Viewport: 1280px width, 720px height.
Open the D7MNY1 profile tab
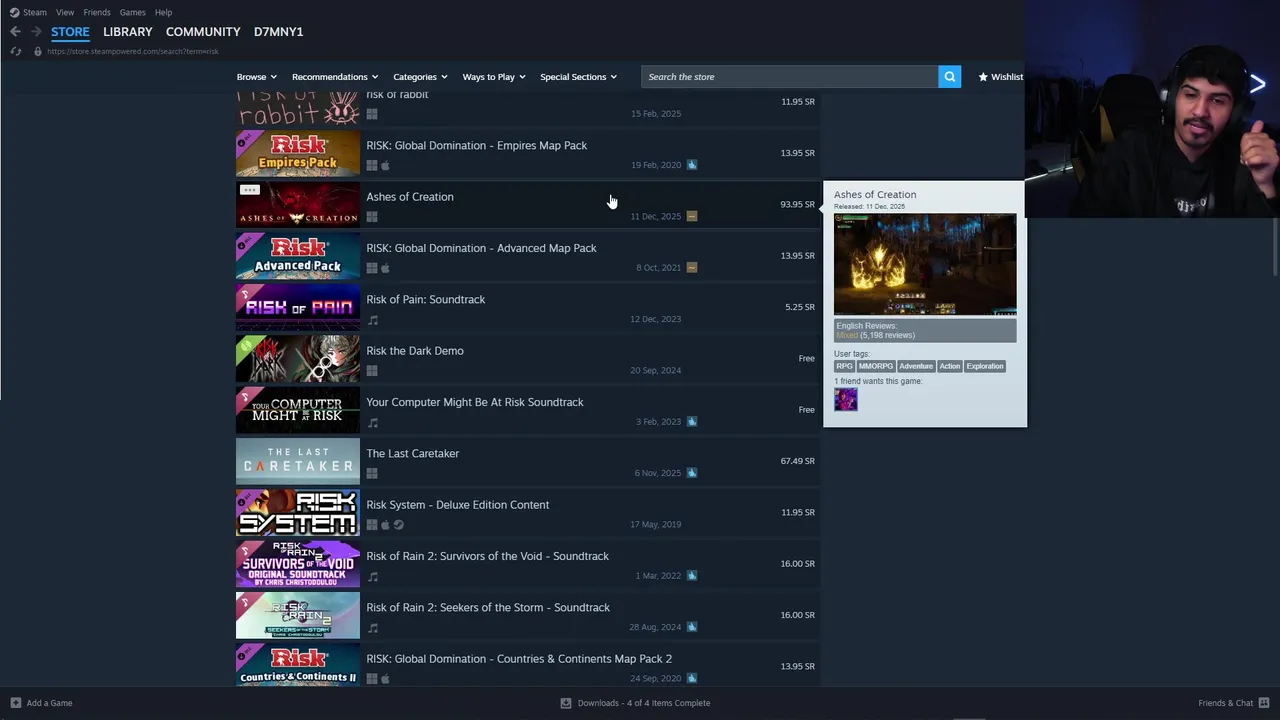pos(278,32)
